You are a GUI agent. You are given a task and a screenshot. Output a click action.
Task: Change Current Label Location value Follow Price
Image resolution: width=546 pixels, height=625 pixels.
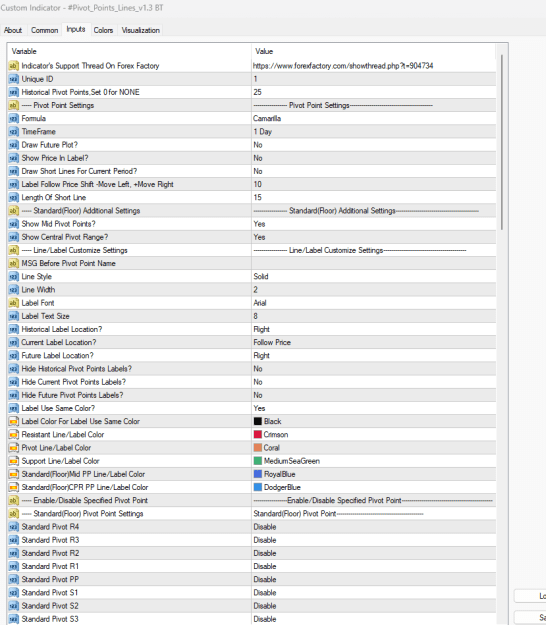coord(374,342)
